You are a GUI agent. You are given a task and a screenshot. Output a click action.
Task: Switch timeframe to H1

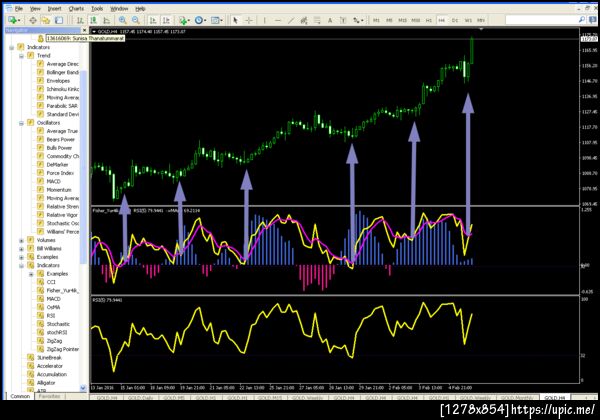point(429,20)
